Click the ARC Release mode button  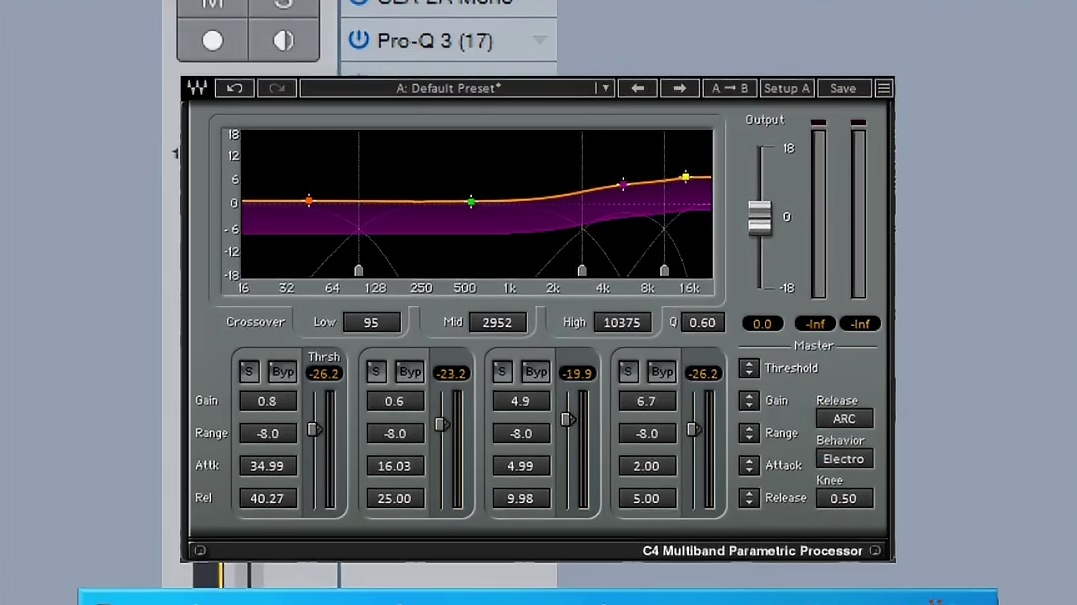[844, 419]
